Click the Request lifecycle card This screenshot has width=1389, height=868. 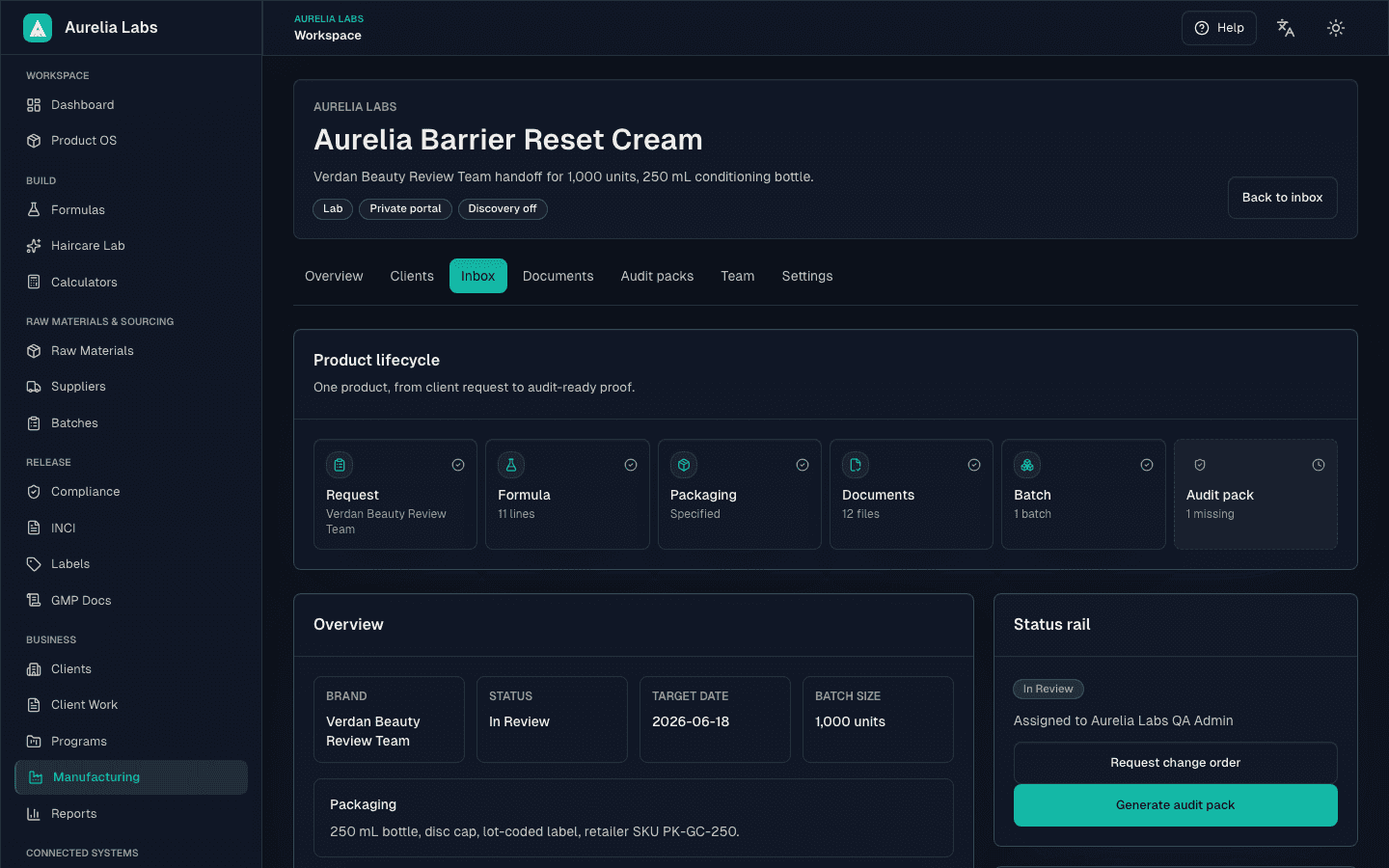(x=395, y=495)
